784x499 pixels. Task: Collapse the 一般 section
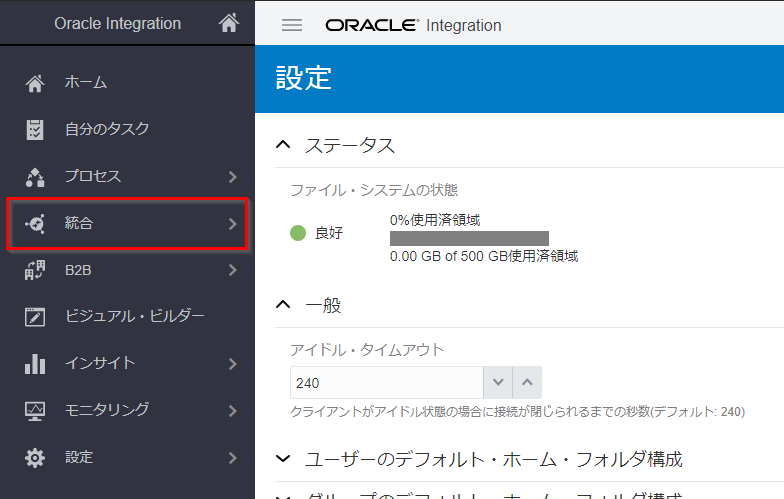point(283,305)
